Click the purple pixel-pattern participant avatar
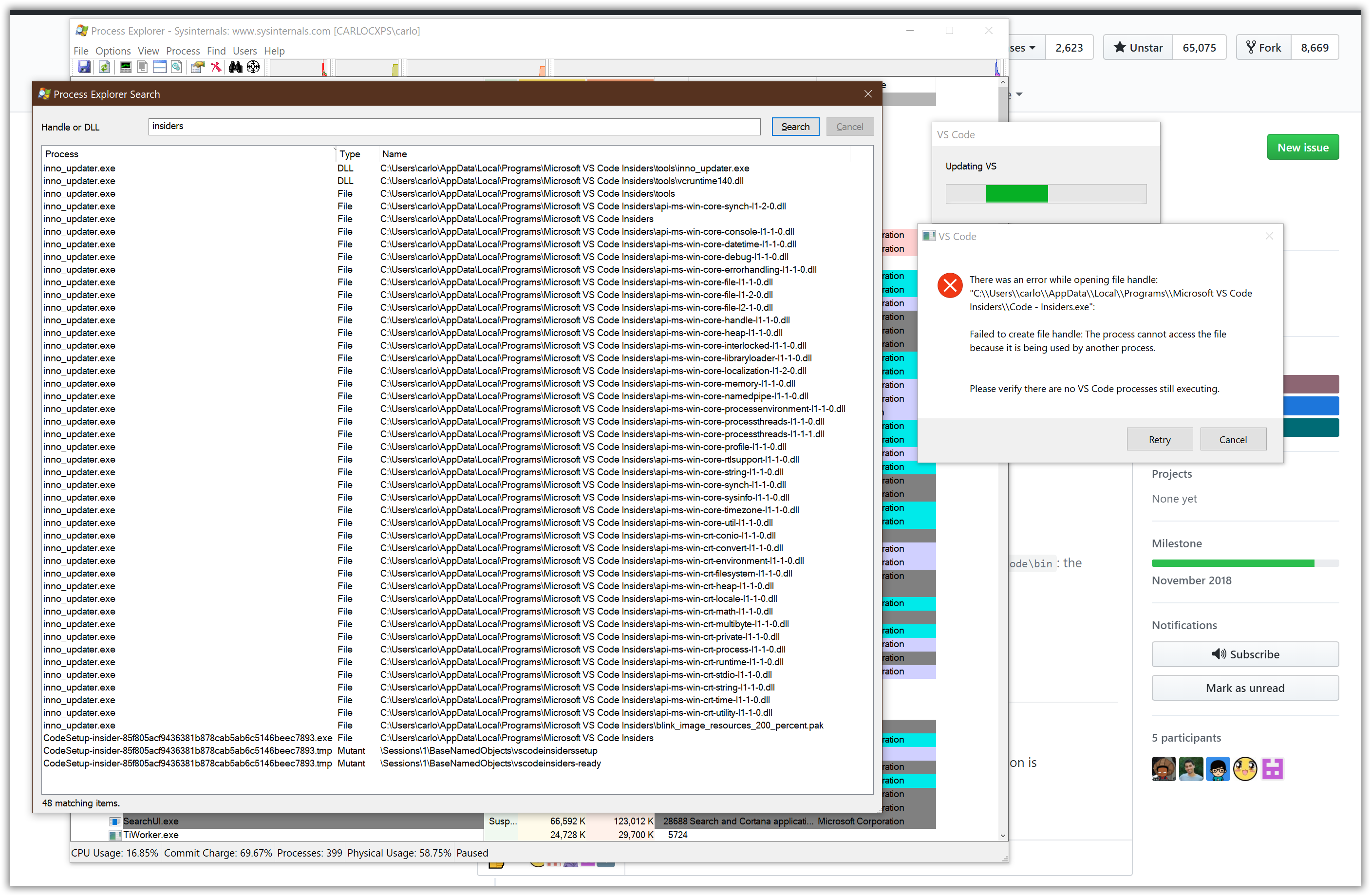 click(x=1273, y=769)
